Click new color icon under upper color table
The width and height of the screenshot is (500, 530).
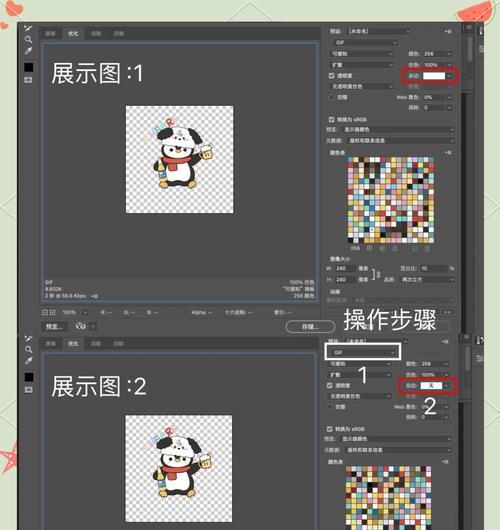pos(415,249)
